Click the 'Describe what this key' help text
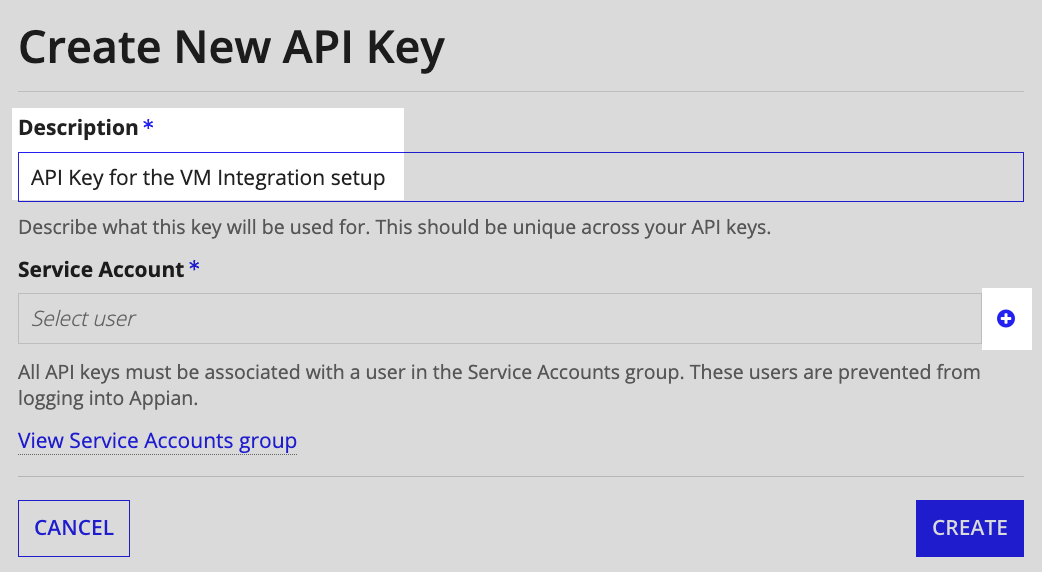The width and height of the screenshot is (1042, 572). (x=394, y=227)
